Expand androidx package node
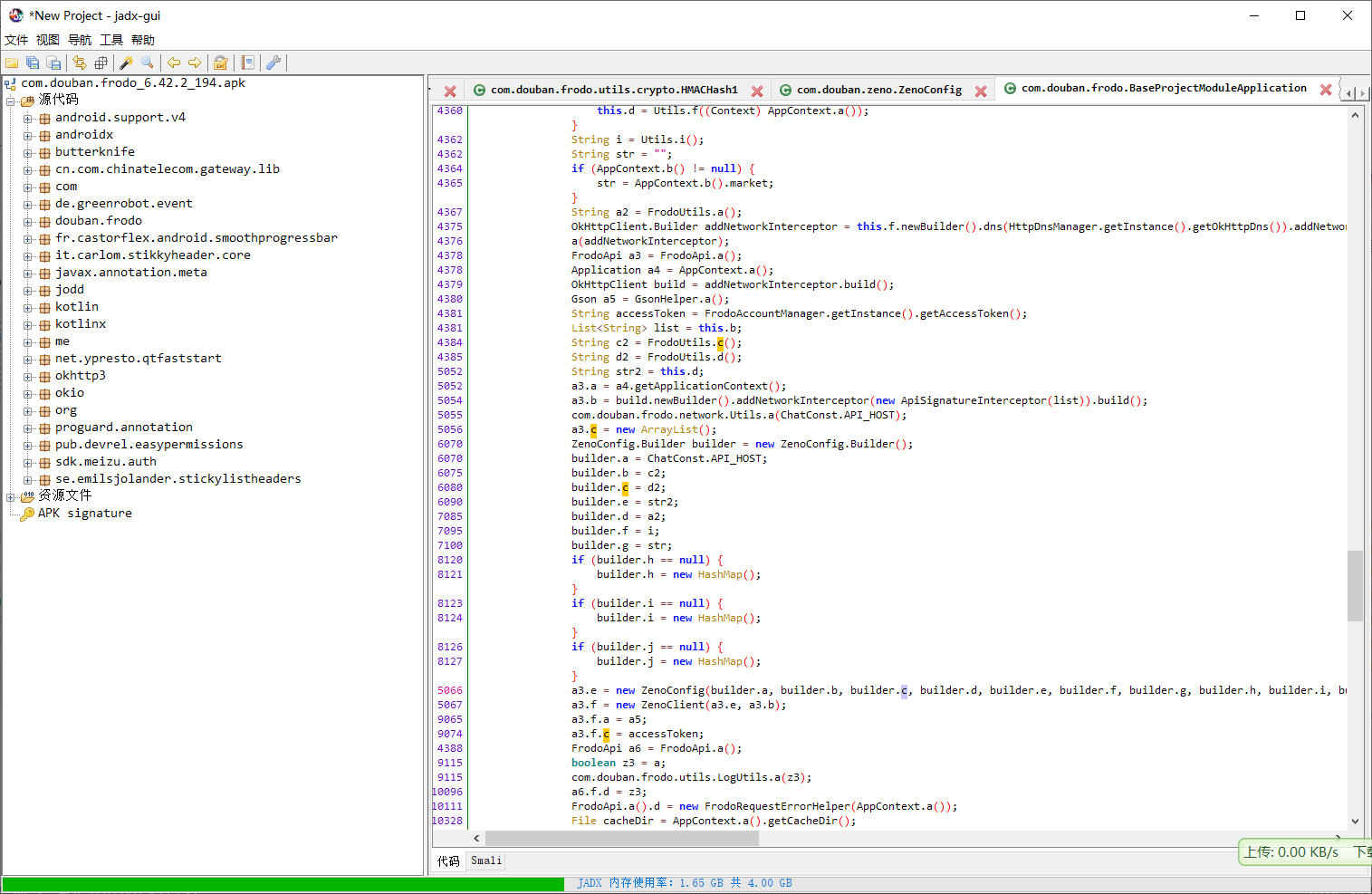1372x894 pixels. [x=28, y=135]
